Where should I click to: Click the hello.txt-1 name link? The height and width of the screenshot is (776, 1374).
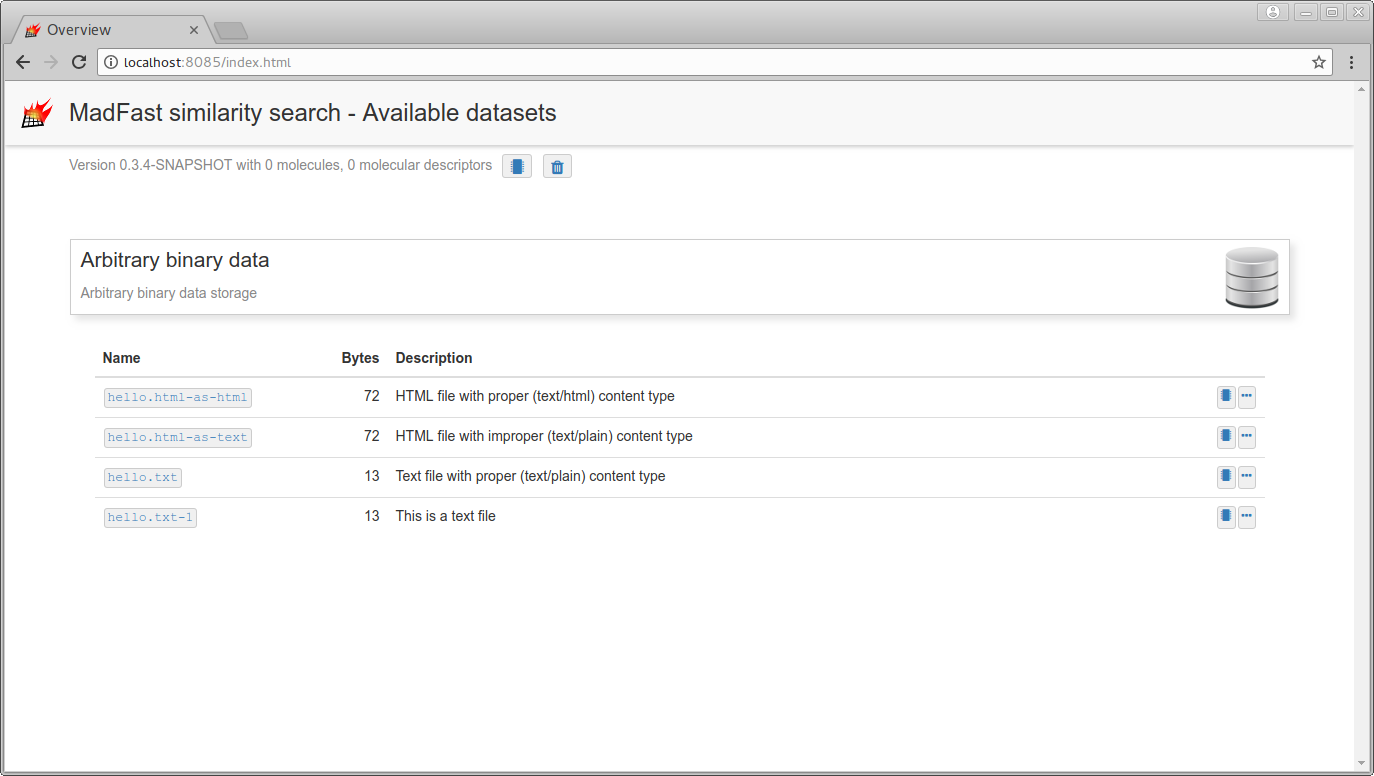pos(150,518)
